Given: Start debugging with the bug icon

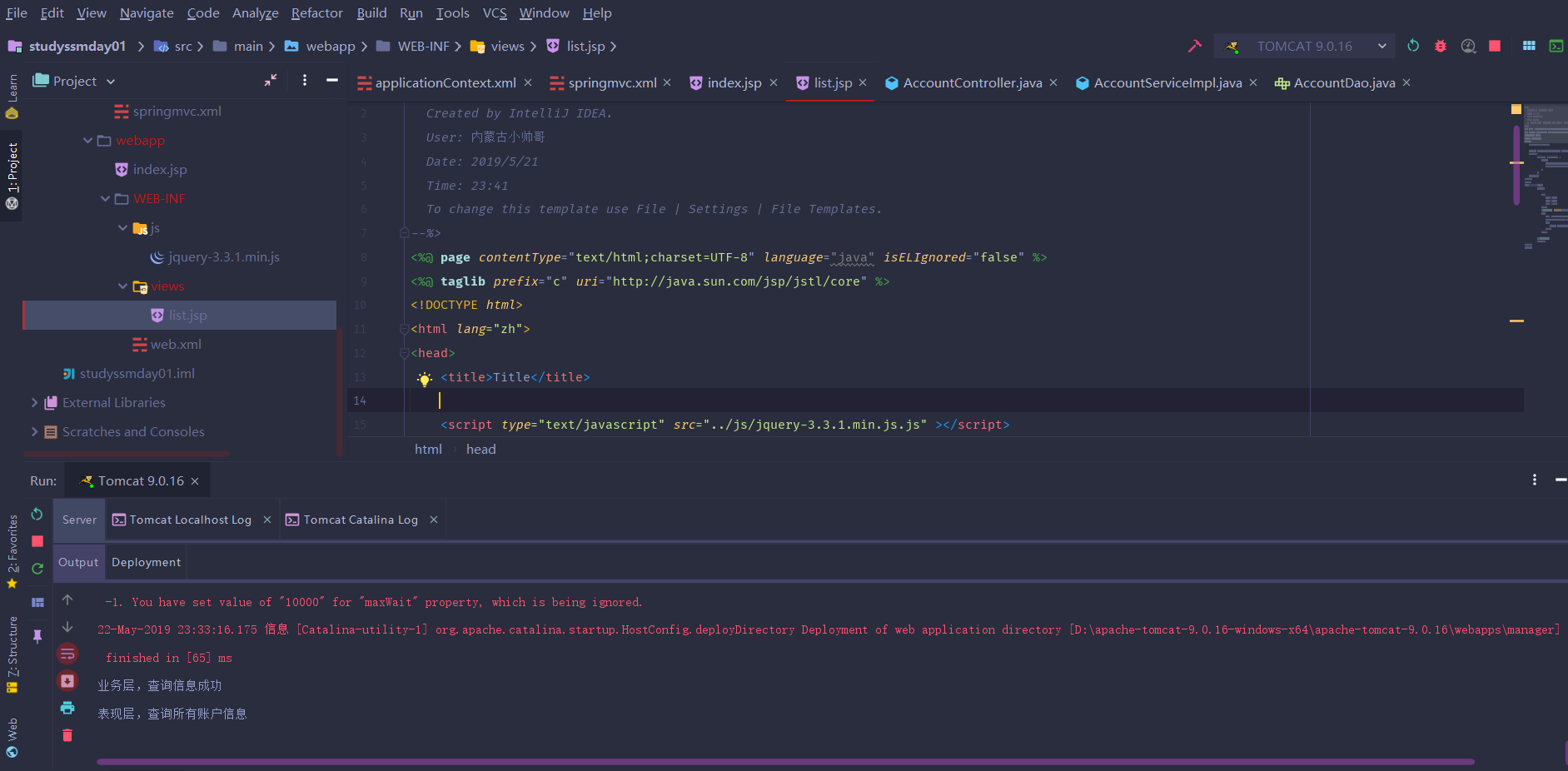Looking at the screenshot, I should 1441,46.
